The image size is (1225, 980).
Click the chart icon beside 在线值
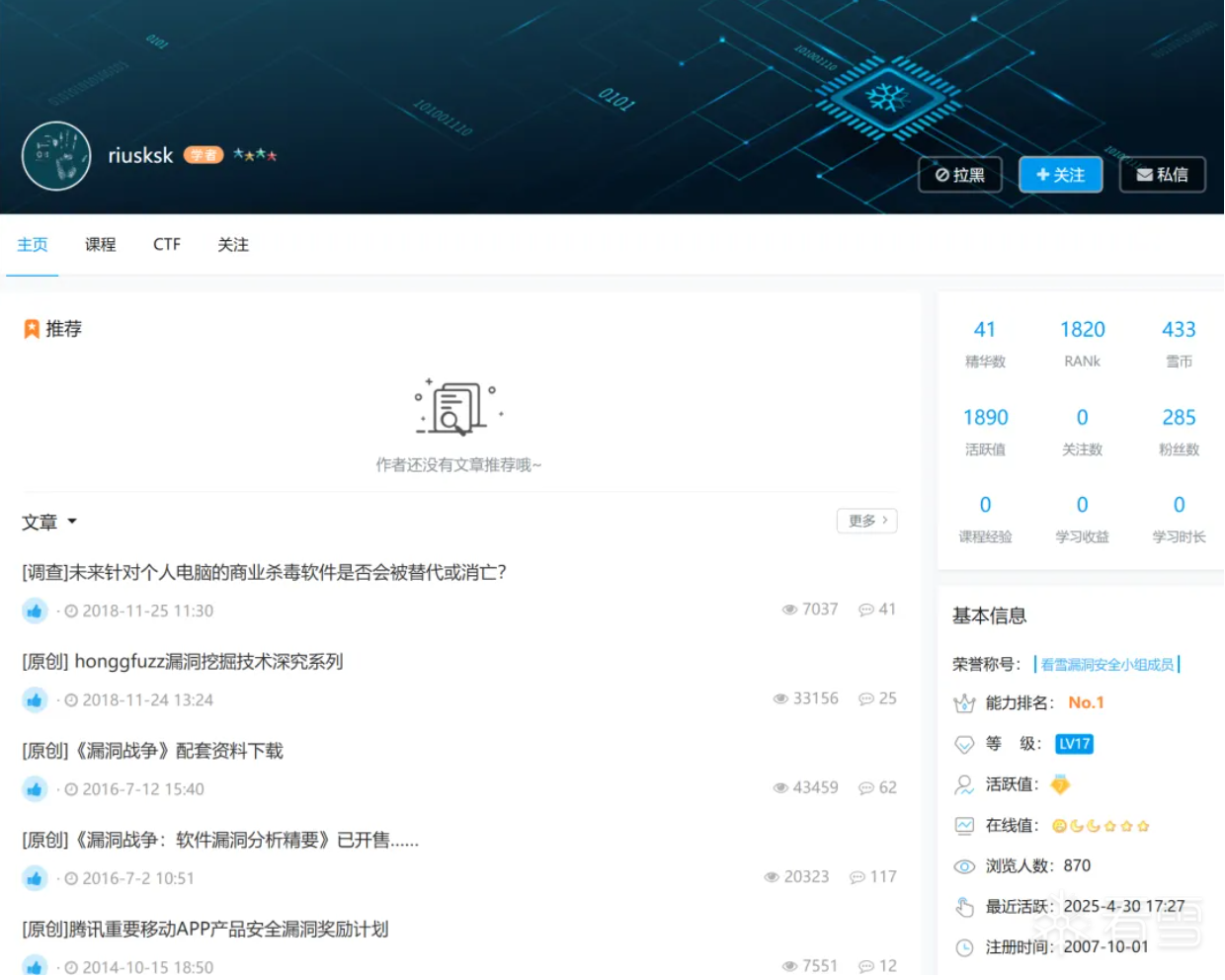click(964, 825)
